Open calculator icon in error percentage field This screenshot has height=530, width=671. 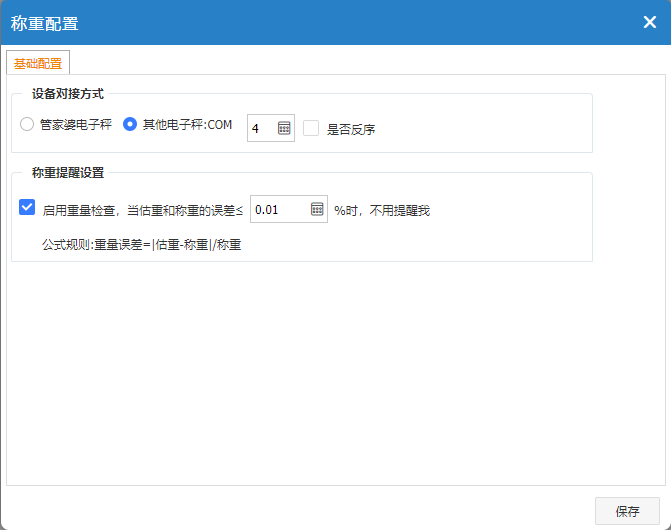(x=317, y=209)
